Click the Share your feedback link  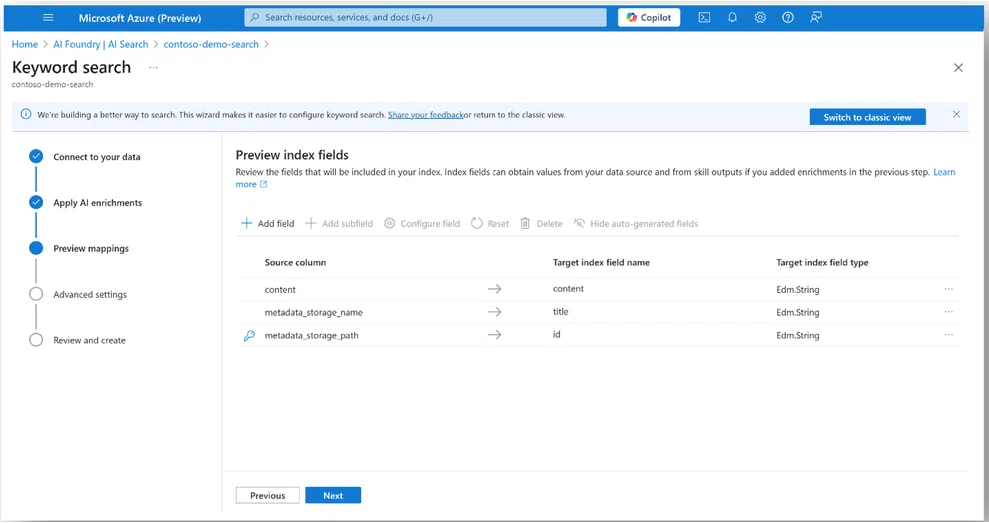pos(426,115)
